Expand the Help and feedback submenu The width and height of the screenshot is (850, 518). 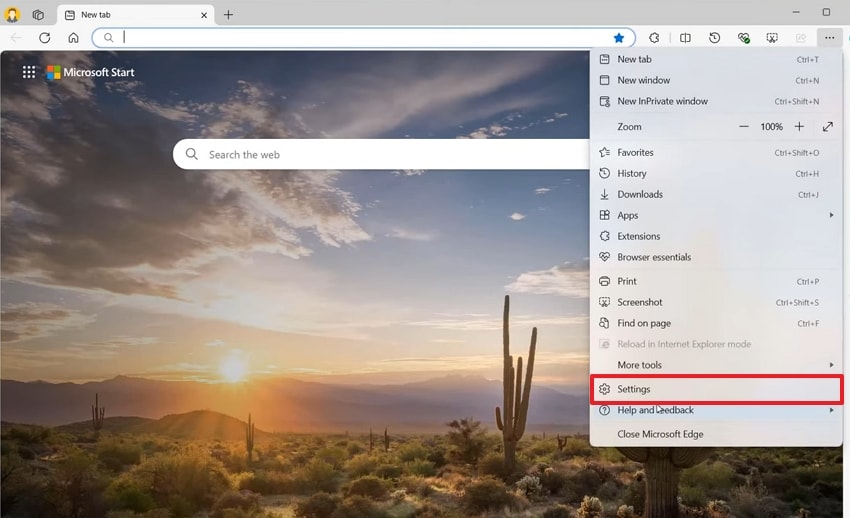tap(716, 410)
